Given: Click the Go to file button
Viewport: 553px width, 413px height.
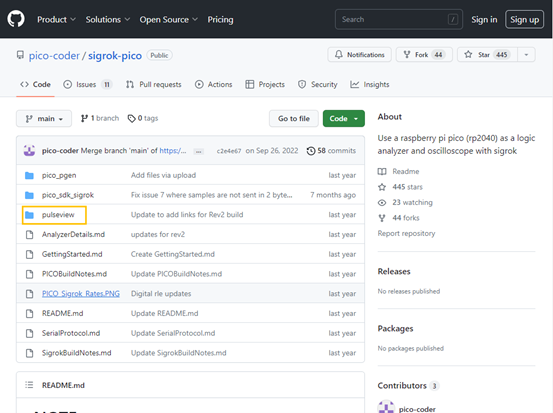Looking at the screenshot, I should (294, 119).
